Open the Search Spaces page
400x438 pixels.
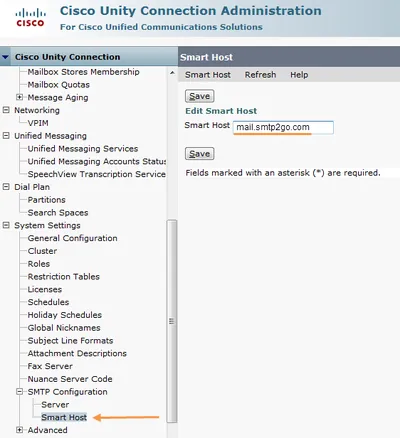tap(58, 212)
